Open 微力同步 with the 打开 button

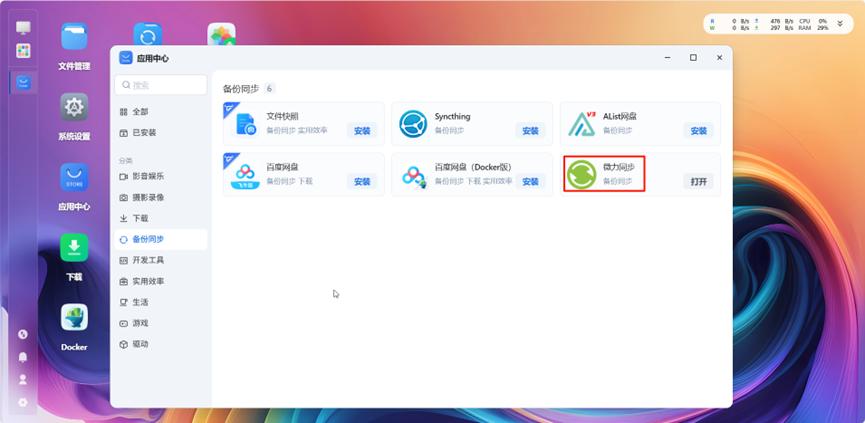698,181
